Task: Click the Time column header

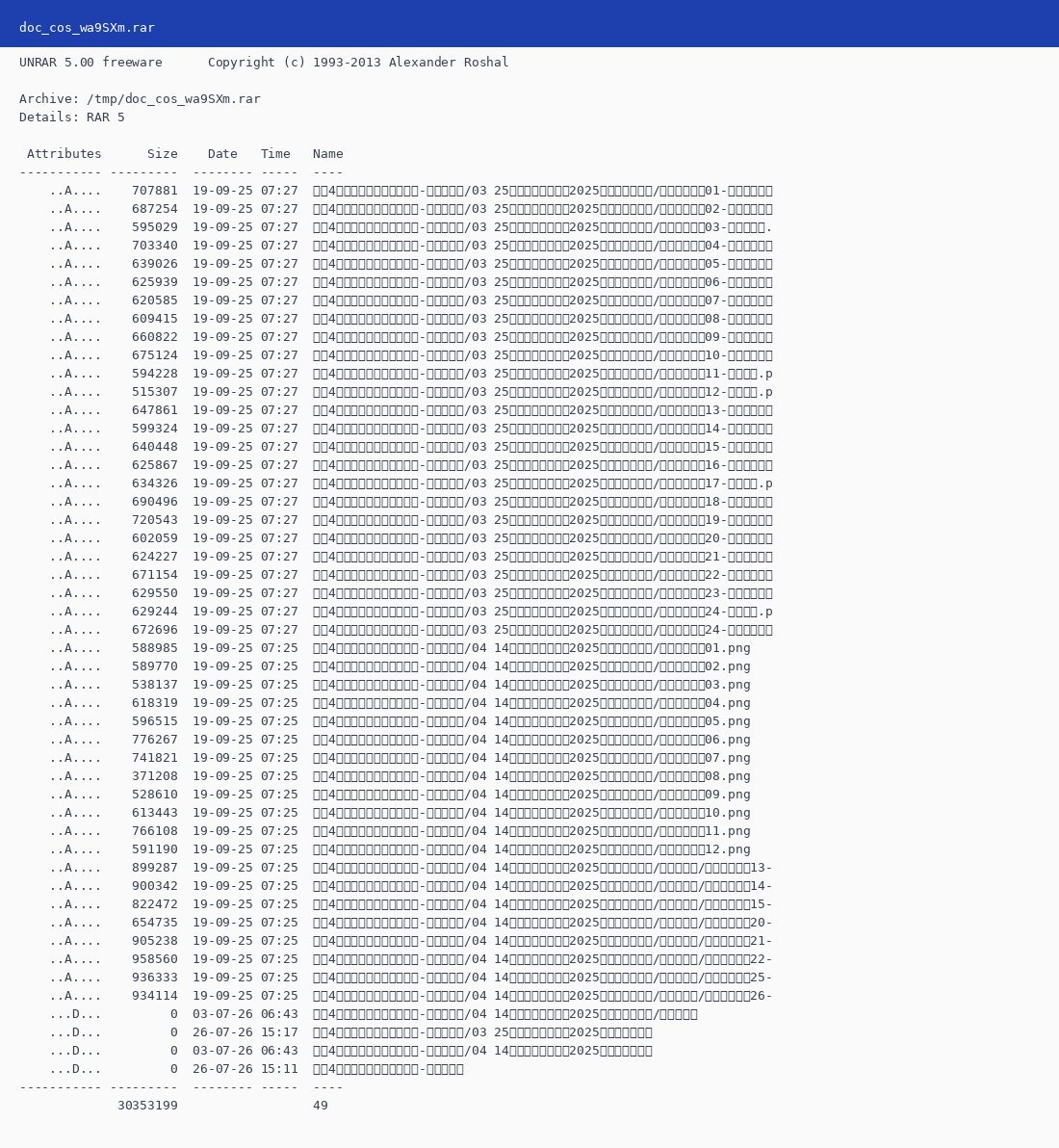Action: (x=275, y=154)
